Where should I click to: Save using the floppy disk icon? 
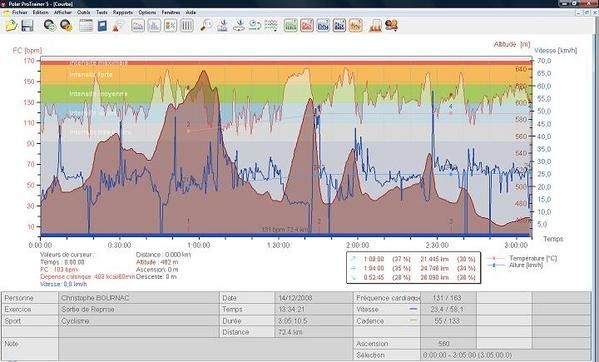[x=28, y=26]
